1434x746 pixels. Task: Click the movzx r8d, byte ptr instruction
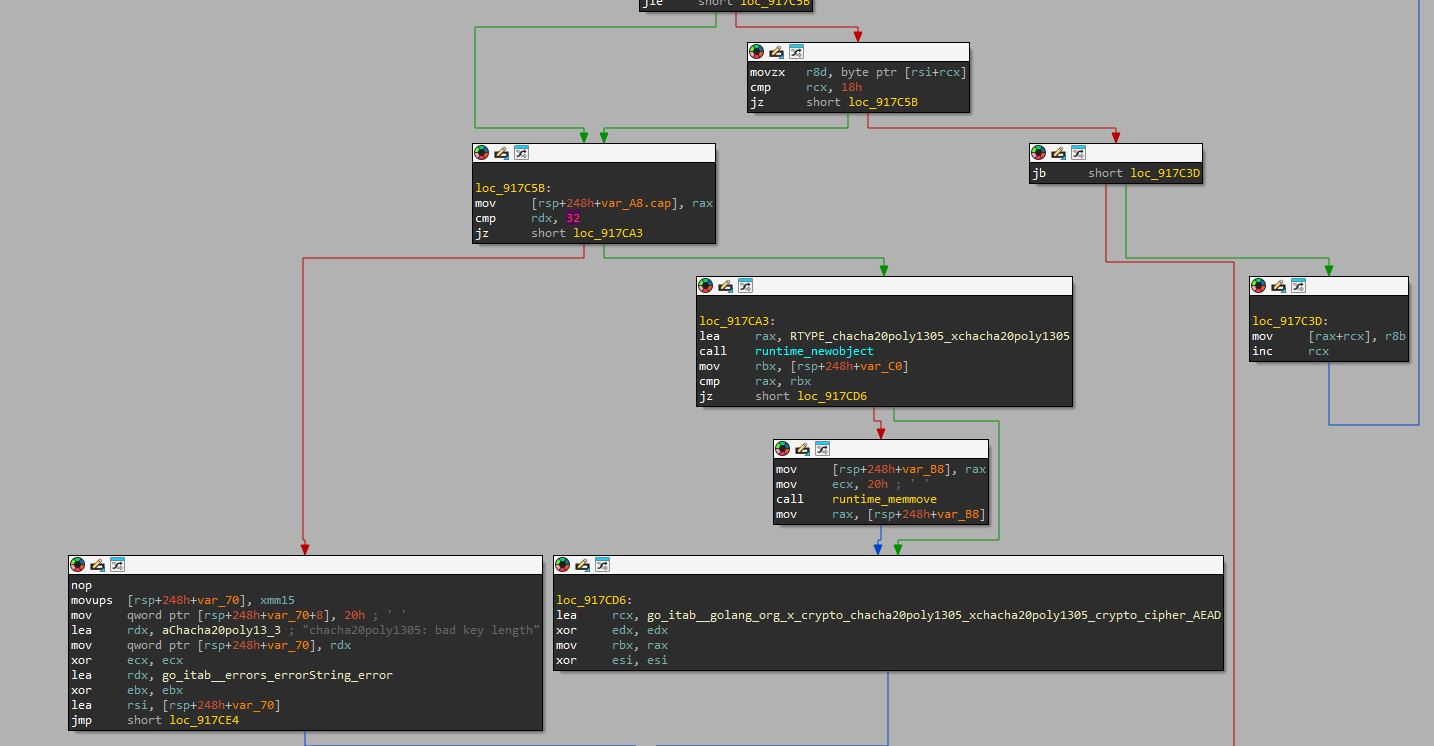pyautogui.click(x=859, y=72)
